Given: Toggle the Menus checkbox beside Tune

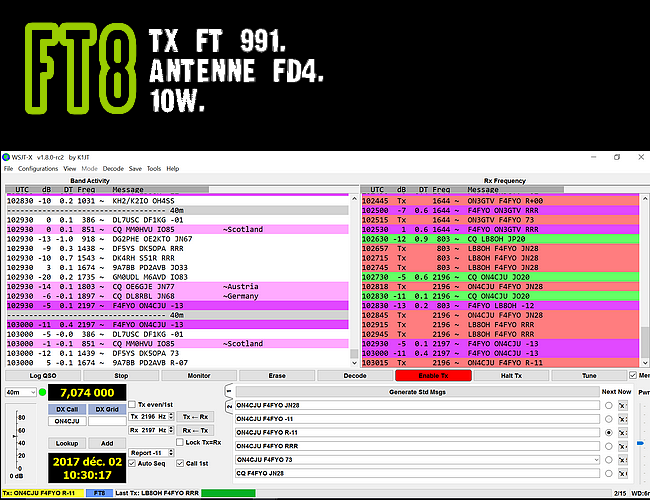Looking at the screenshot, I should click(x=633, y=375).
